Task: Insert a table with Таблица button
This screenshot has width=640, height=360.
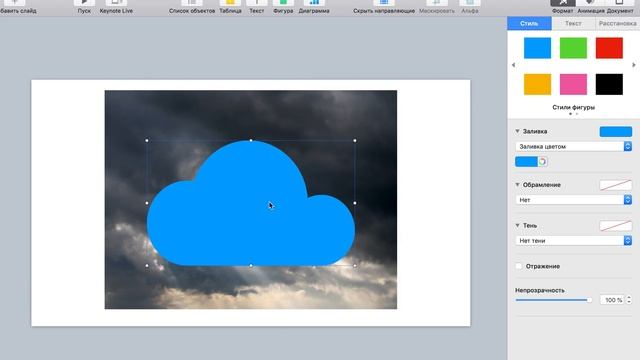Action: (x=230, y=7)
